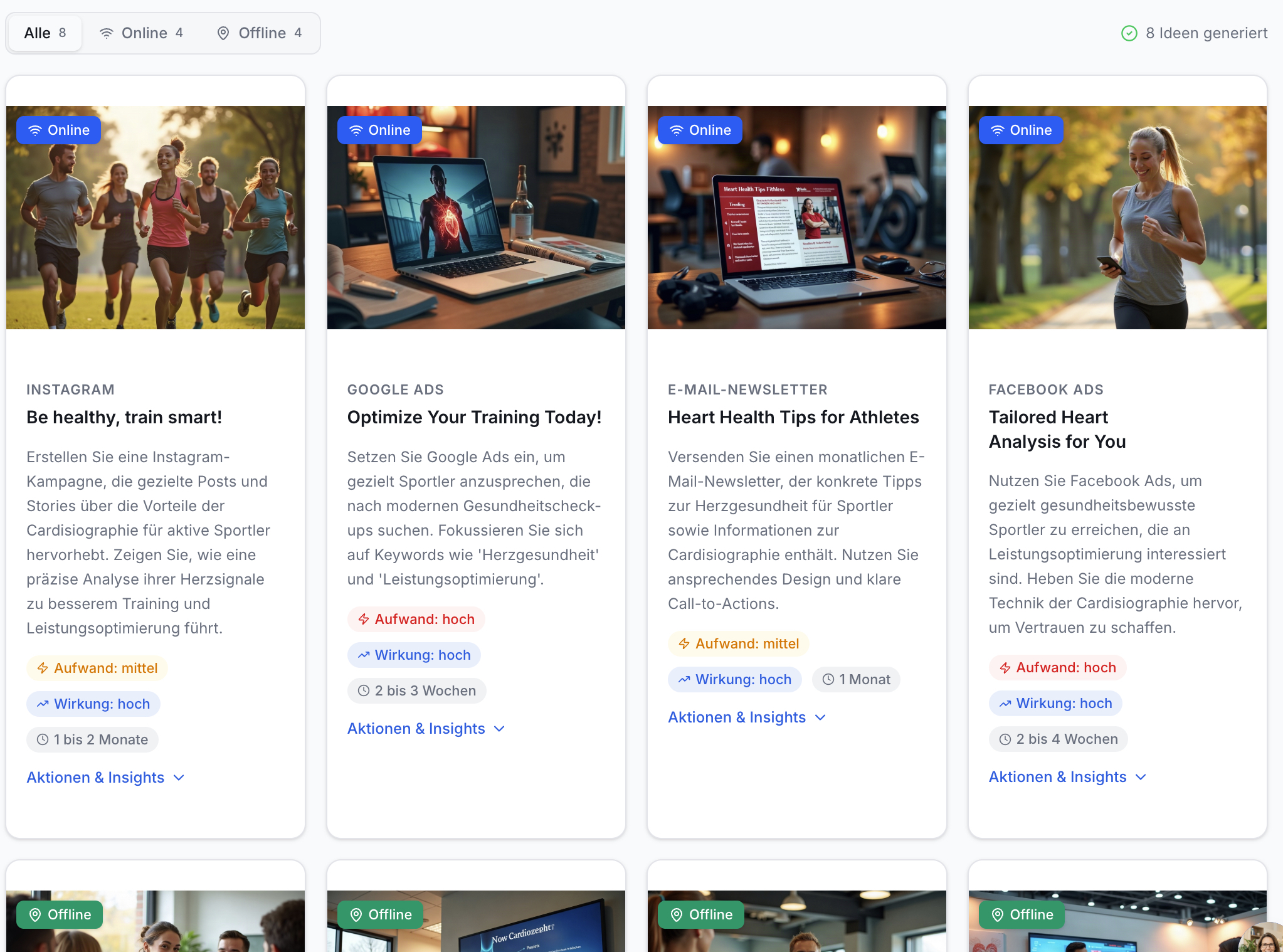Click the Aufwand: mittel tag on the E-Mail-Newsletter card
The width and height of the screenshot is (1283, 952).
pos(739,643)
